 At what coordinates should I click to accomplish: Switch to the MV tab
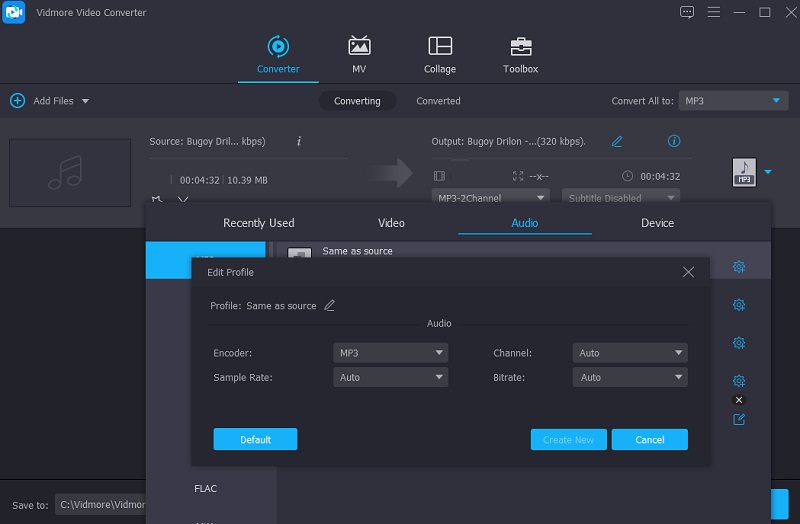coord(359,55)
